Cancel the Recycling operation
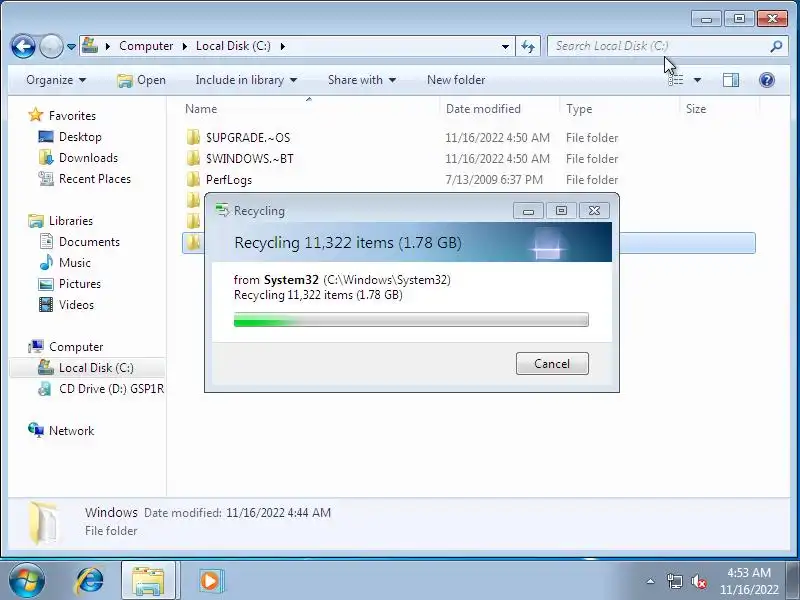The image size is (800, 600). click(x=552, y=364)
